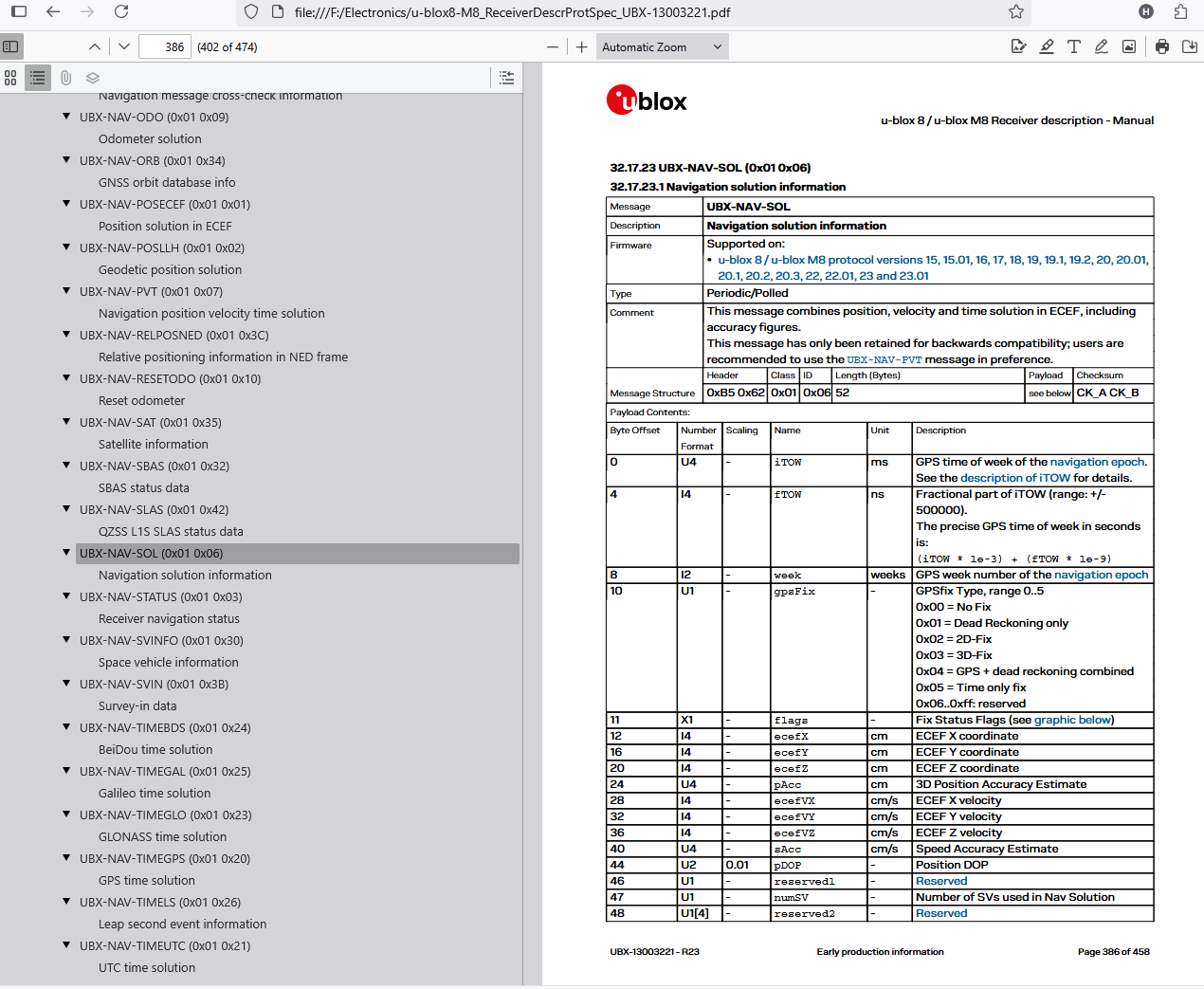The height and width of the screenshot is (989, 1204).
Task: Collapse UBX-NAV-ORB outline entry
Action: tap(66, 160)
